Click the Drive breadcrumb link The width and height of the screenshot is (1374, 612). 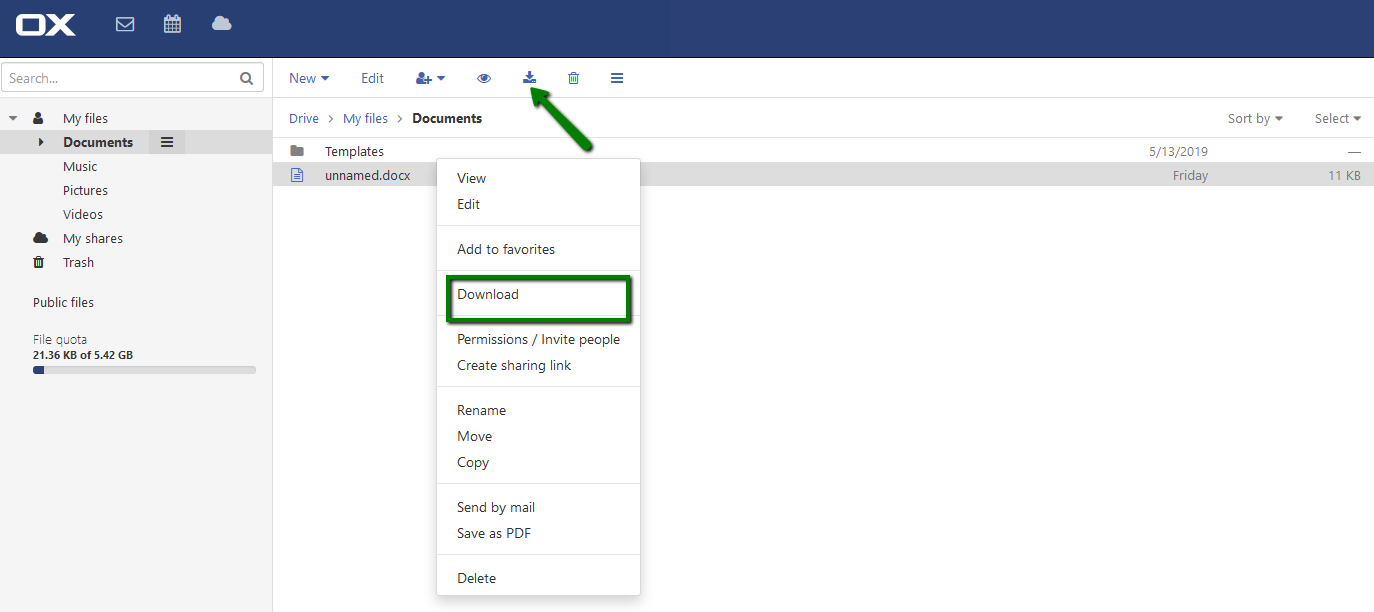tap(304, 118)
